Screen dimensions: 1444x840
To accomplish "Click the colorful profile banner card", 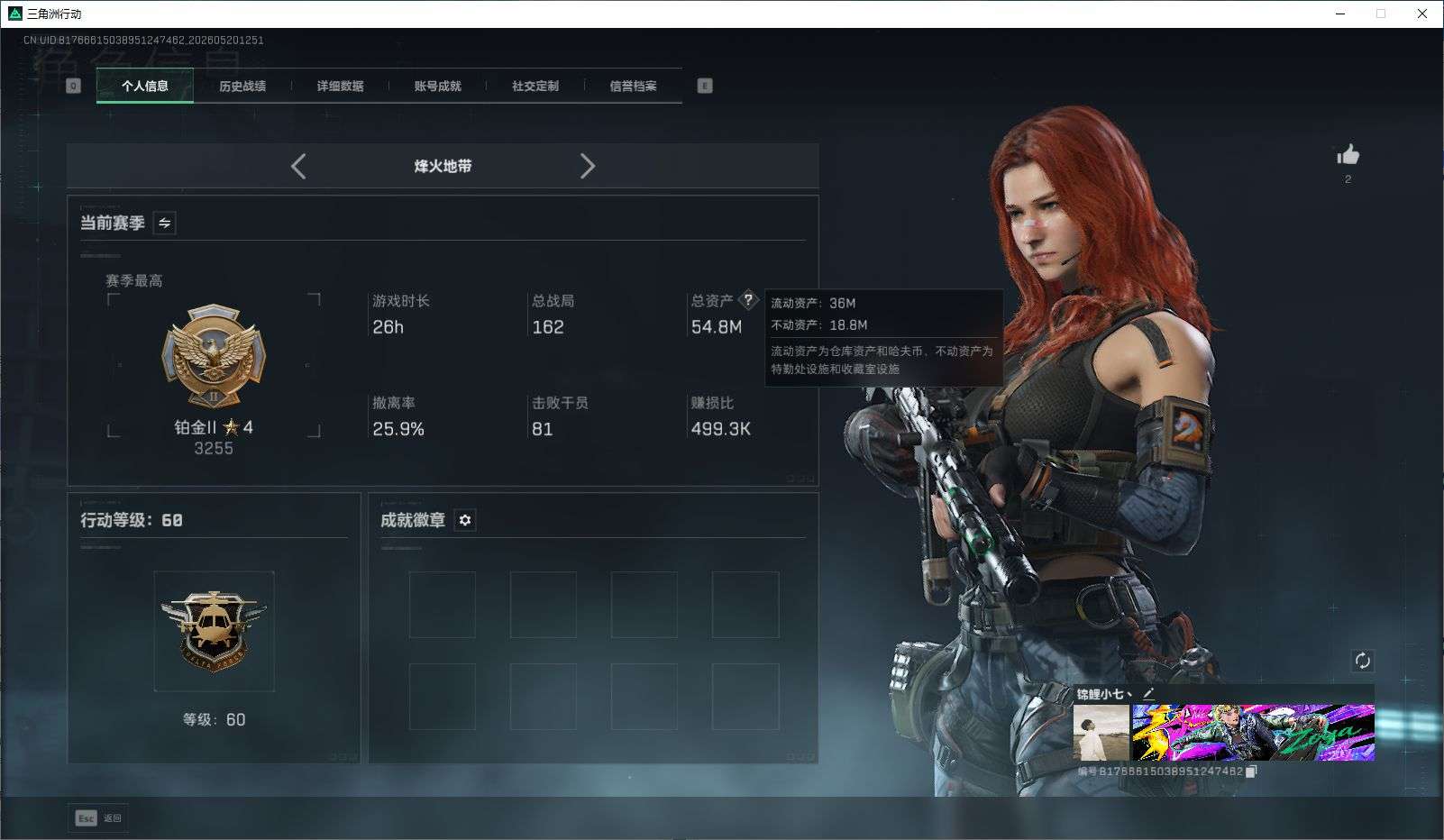I will pyautogui.click(x=1253, y=733).
